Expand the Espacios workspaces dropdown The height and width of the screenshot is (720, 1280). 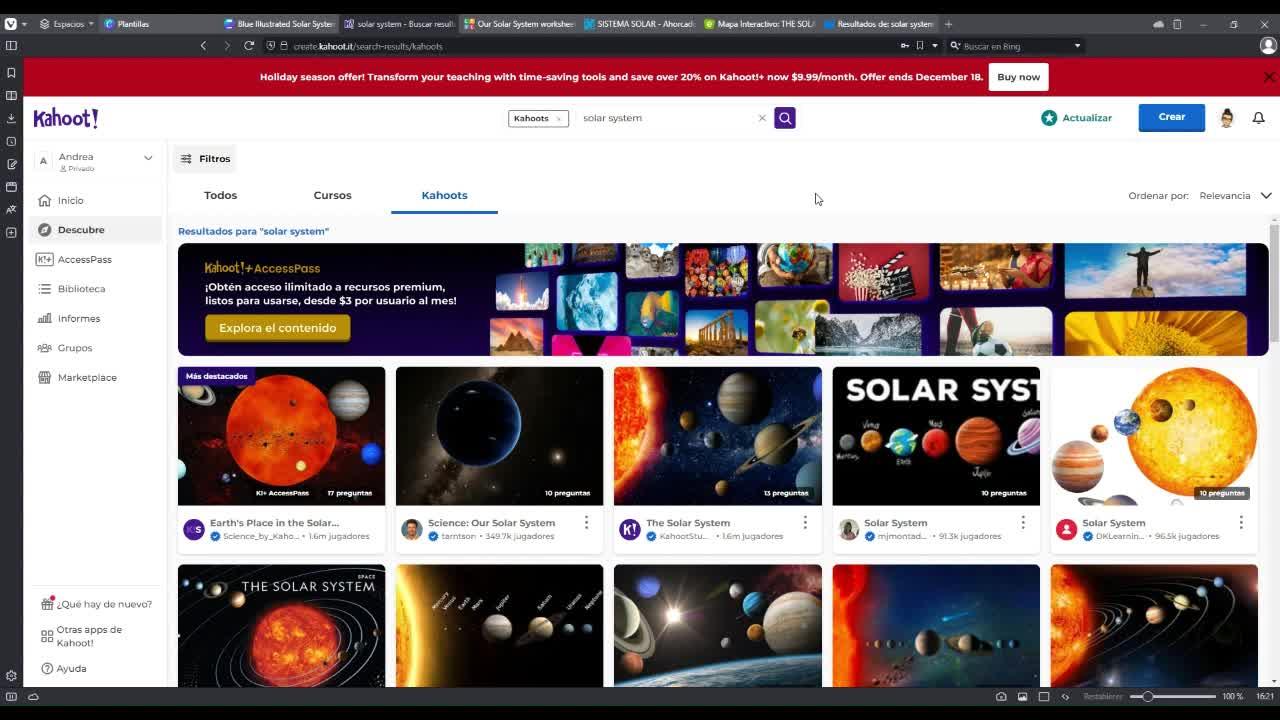[x=68, y=24]
